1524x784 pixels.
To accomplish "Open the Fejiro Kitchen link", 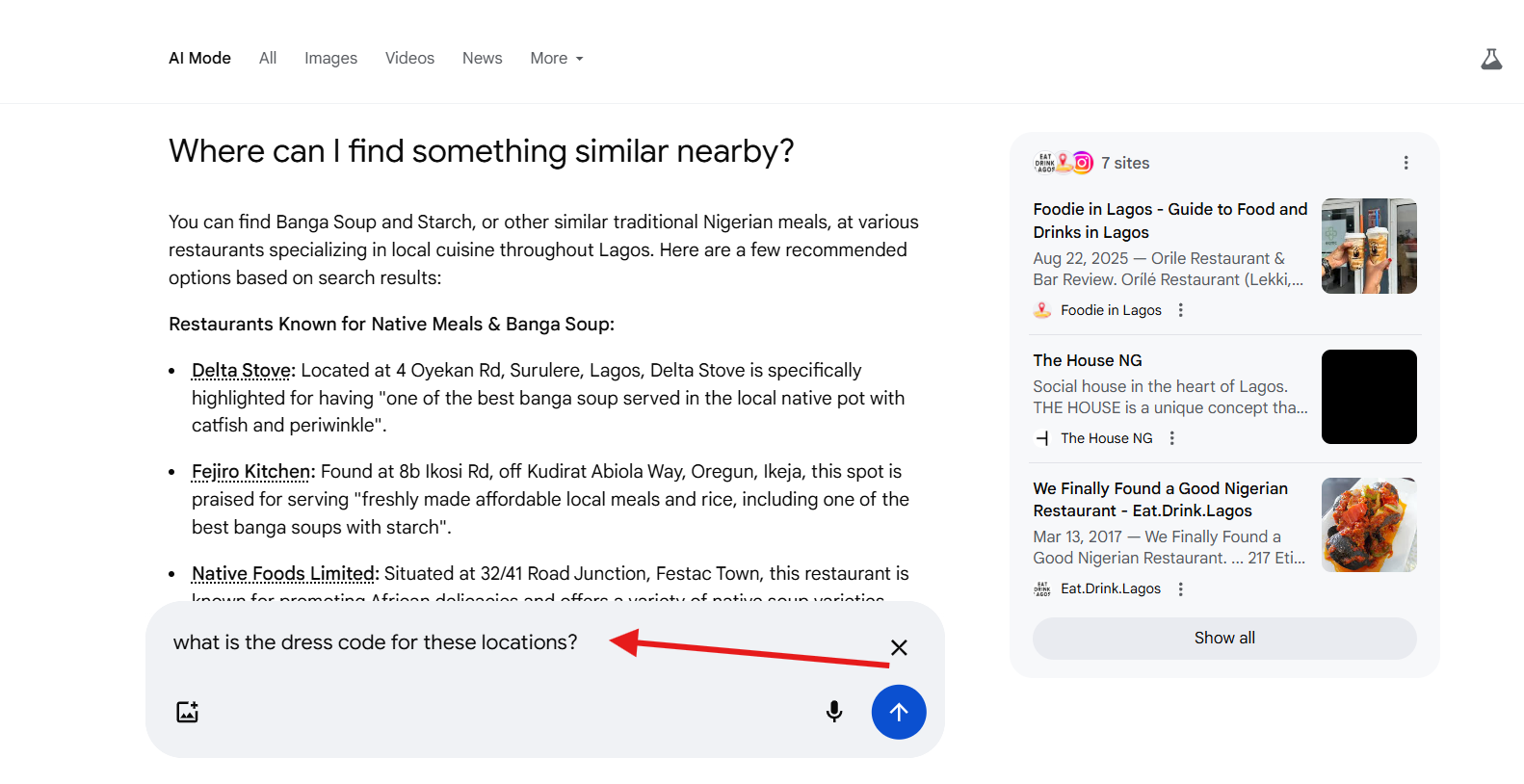I will tap(250, 472).
